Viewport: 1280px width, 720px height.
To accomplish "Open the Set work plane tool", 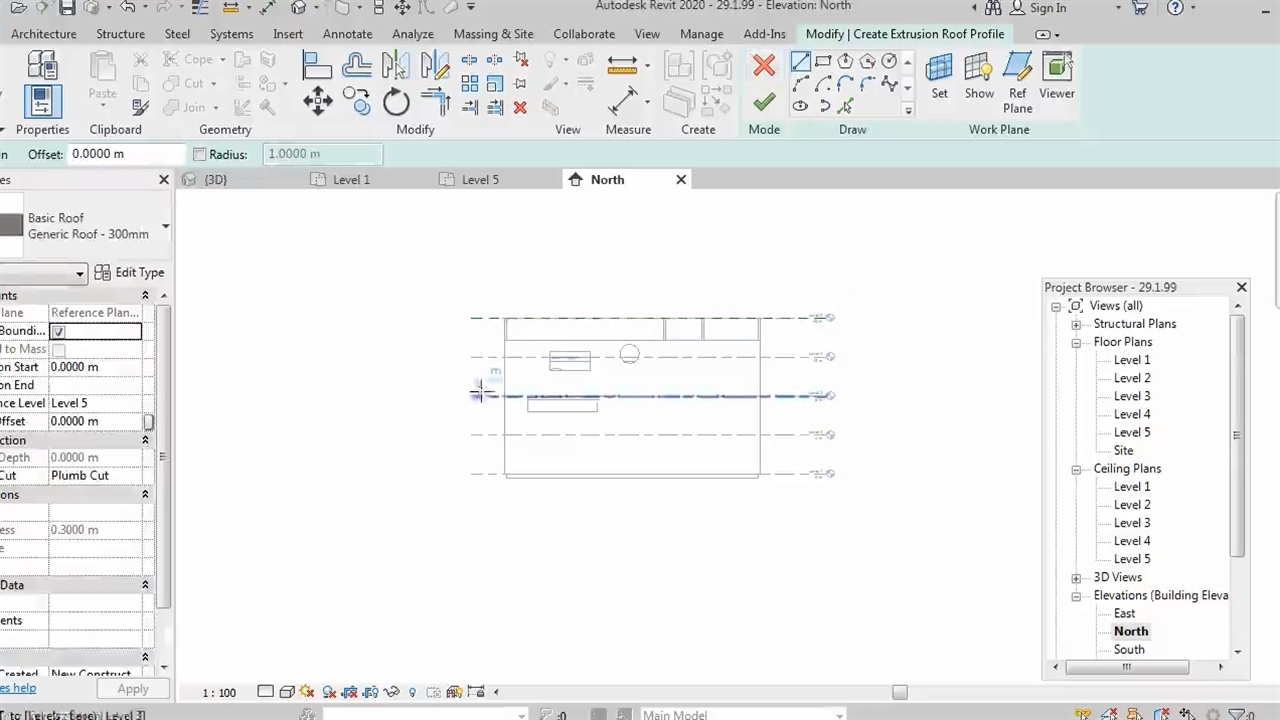I will (x=939, y=76).
